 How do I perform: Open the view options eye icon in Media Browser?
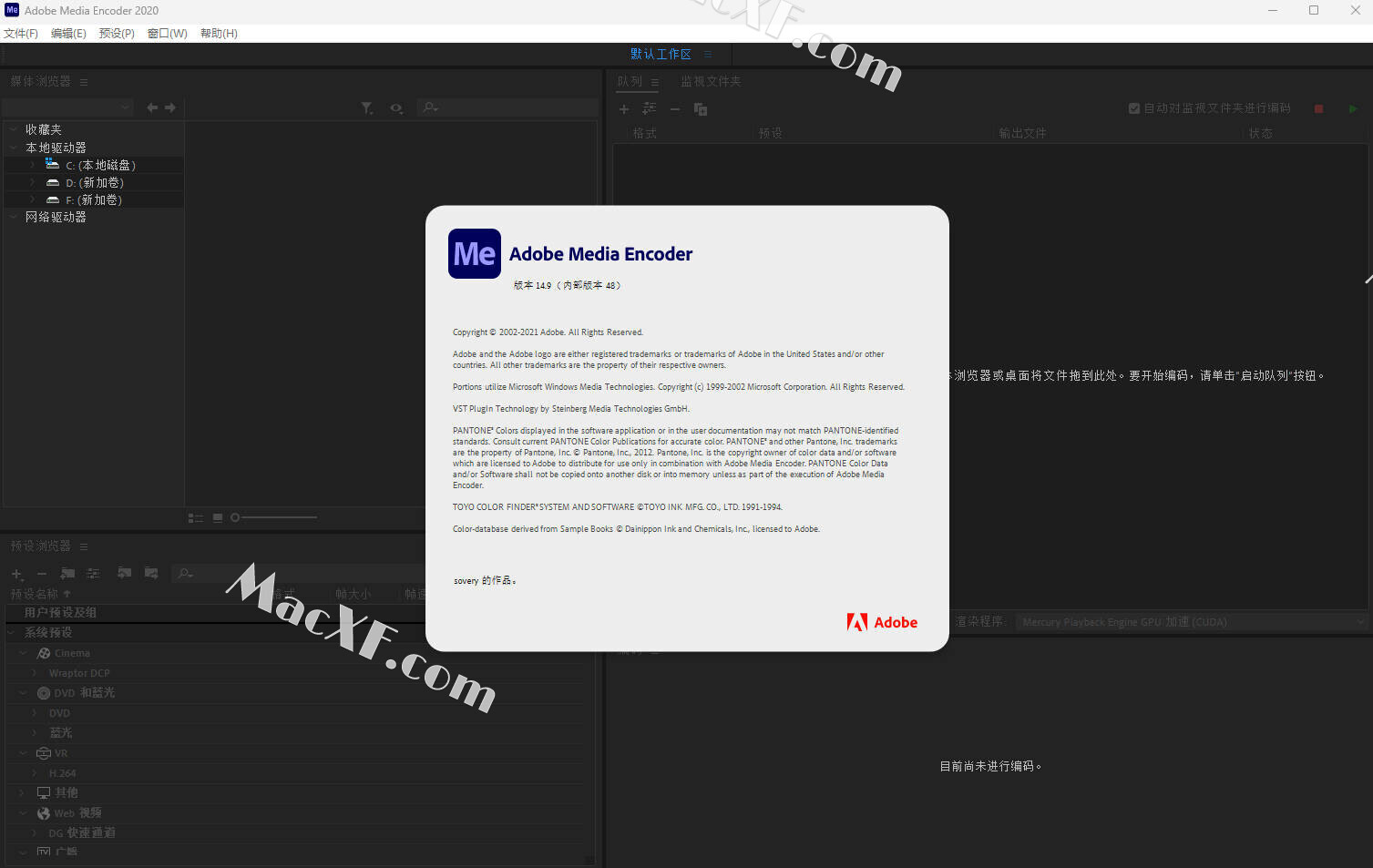click(x=396, y=107)
